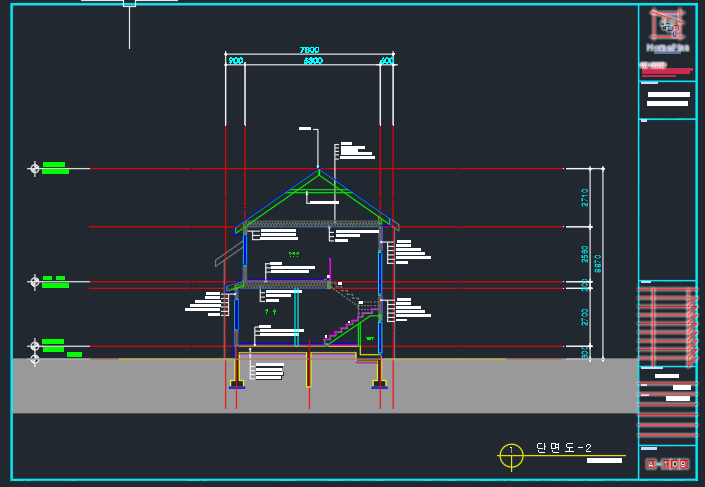Select the magenta staircase in the section
The image size is (705, 487).
pos(348,325)
